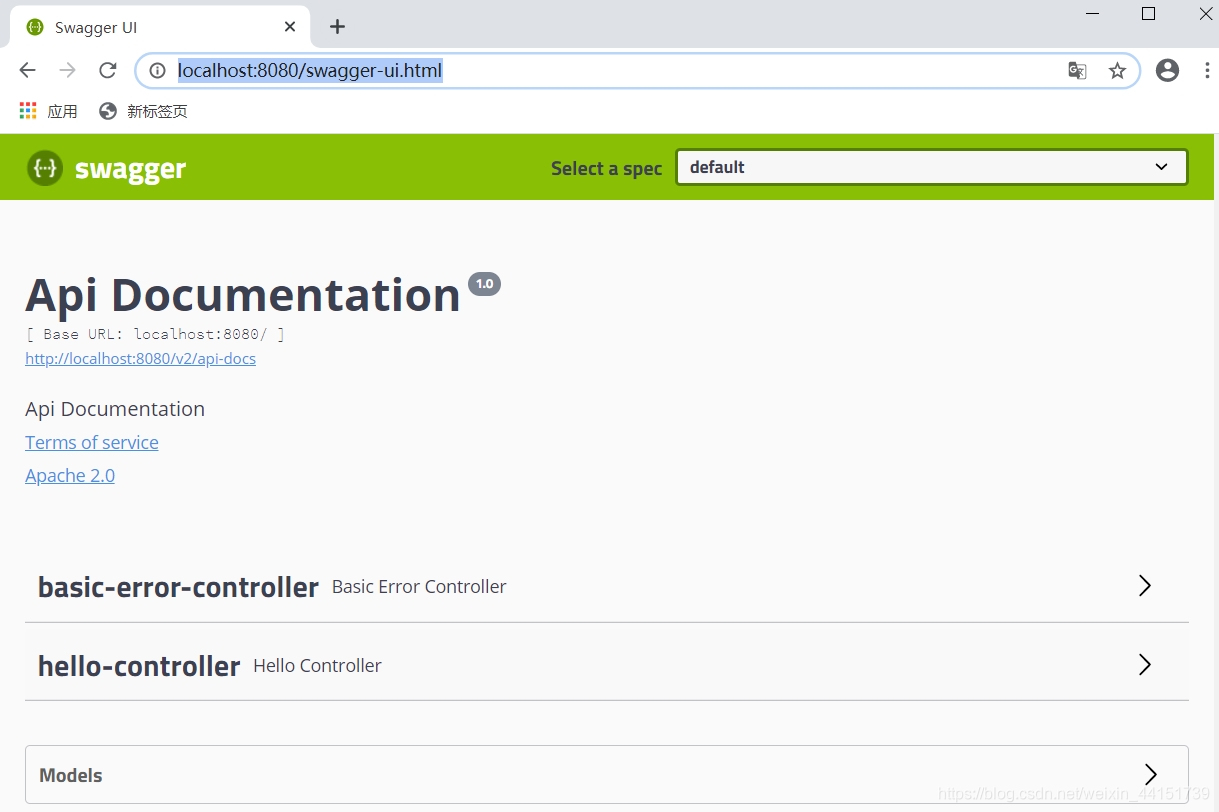The width and height of the screenshot is (1219, 812).
Task: Minimize the Chrome window
Action: pyautogui.click(x=1092, y=14)
